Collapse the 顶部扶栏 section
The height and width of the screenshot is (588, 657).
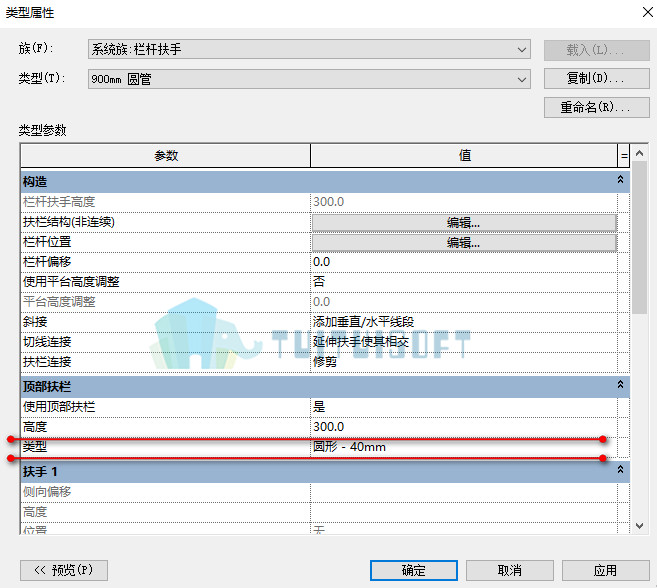(620, 384)
